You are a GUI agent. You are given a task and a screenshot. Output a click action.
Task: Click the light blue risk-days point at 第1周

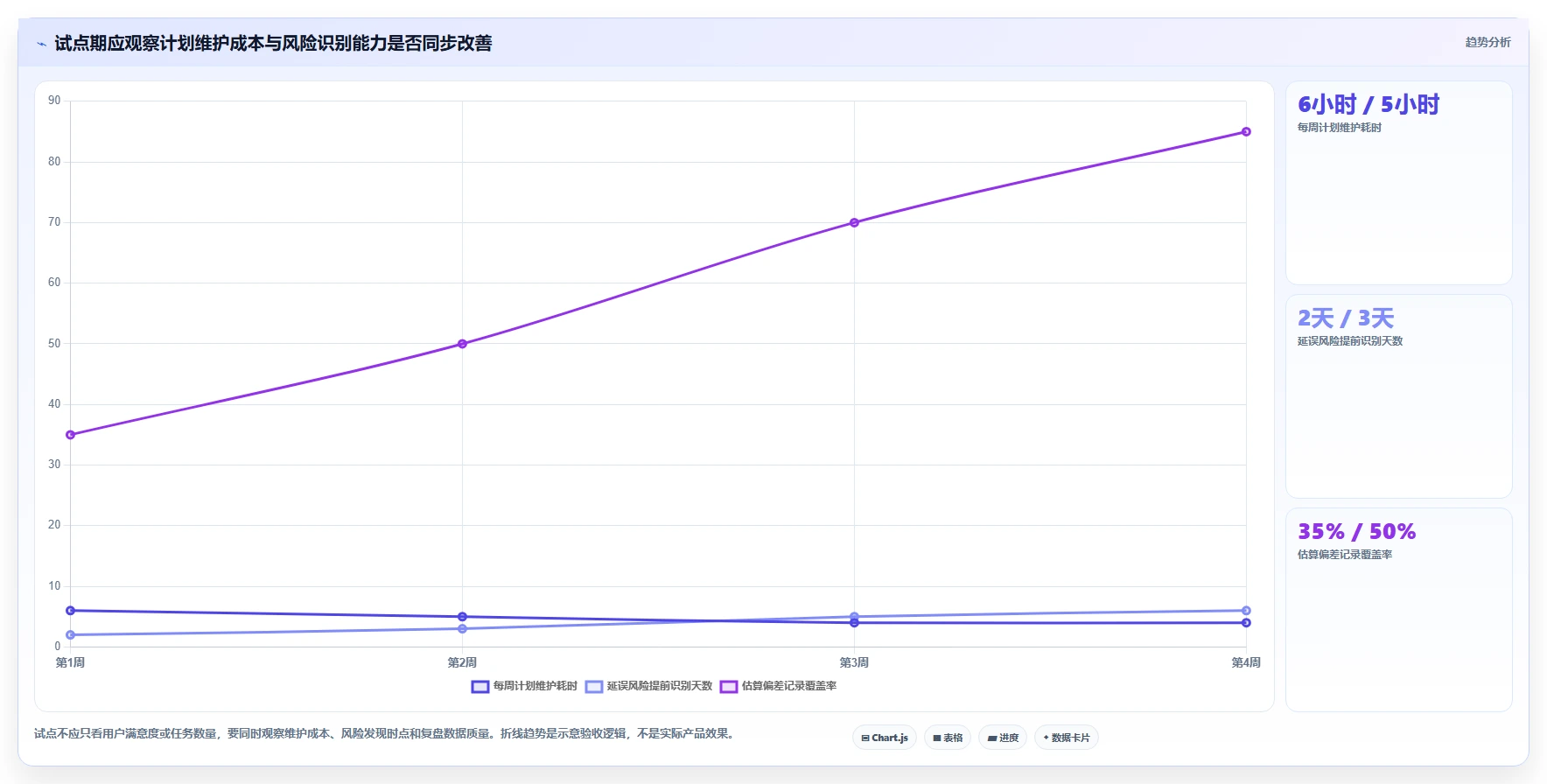[71, 635]
